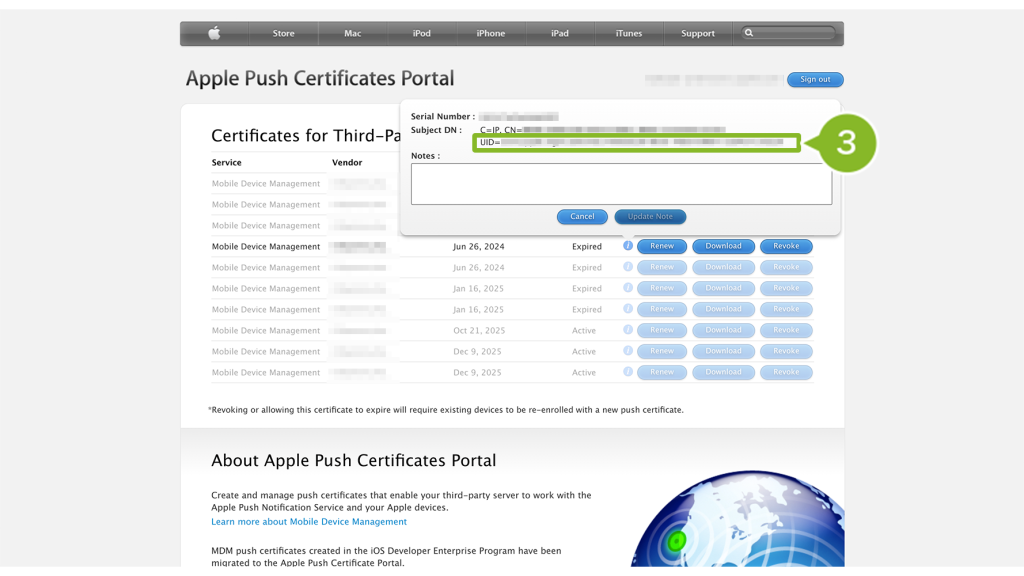This screenshot has height=576, width=1024.
Task: Open the iPhone navigation tab
Action: 490,33
